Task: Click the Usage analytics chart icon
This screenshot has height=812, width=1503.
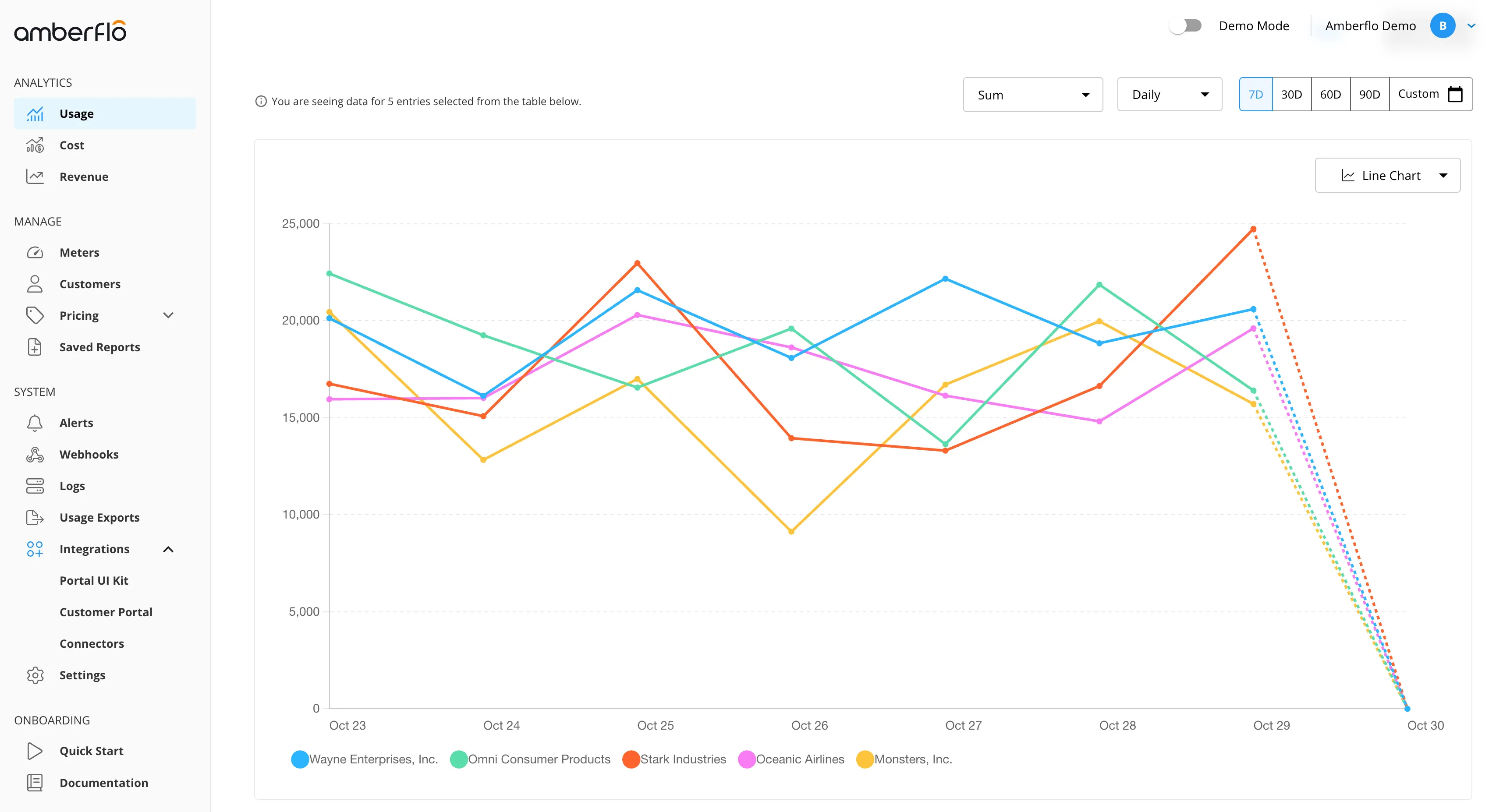Action: (x=35, y=114)
